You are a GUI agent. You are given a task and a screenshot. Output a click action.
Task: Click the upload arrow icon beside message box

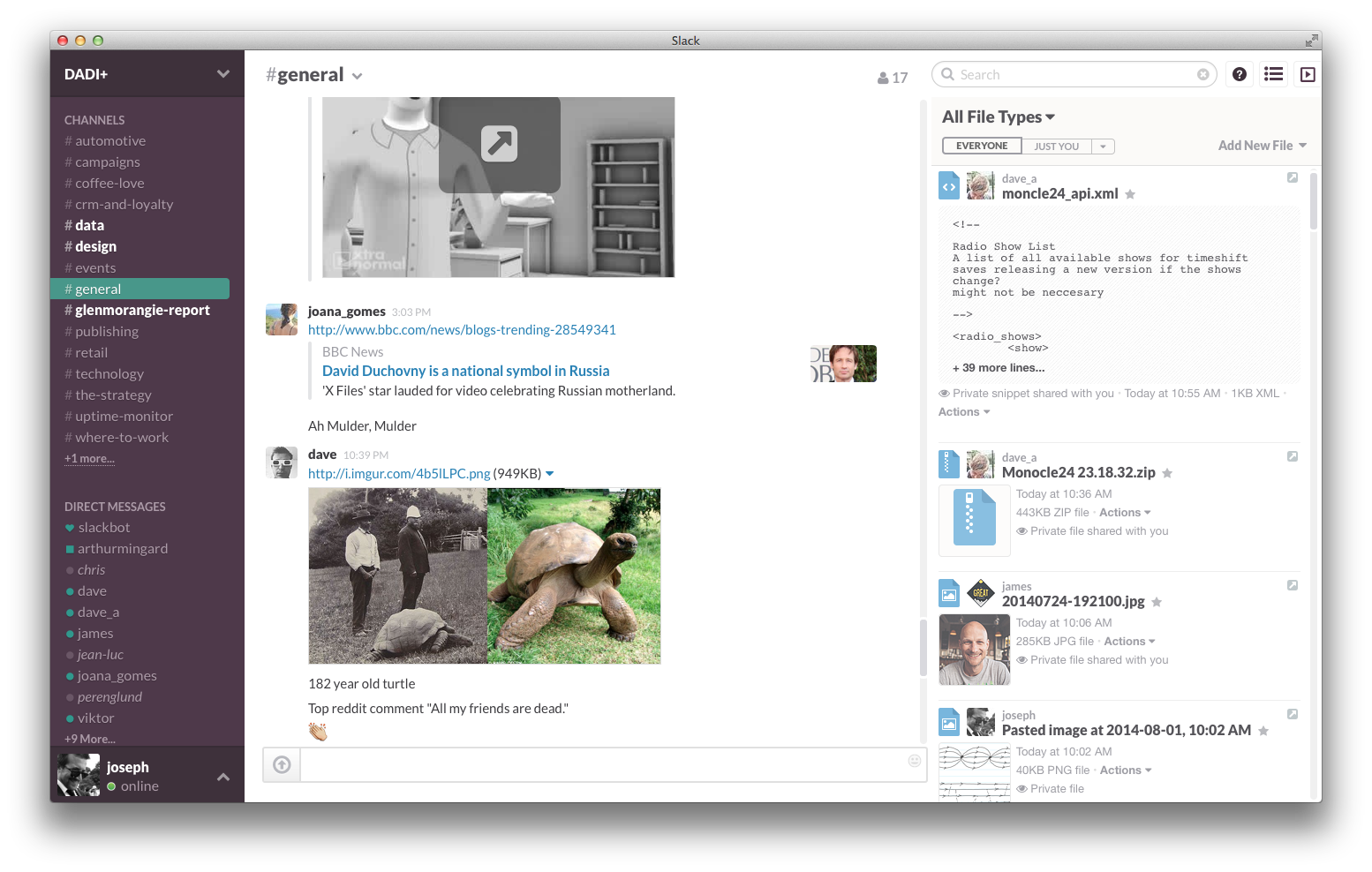tap(281, 764)
